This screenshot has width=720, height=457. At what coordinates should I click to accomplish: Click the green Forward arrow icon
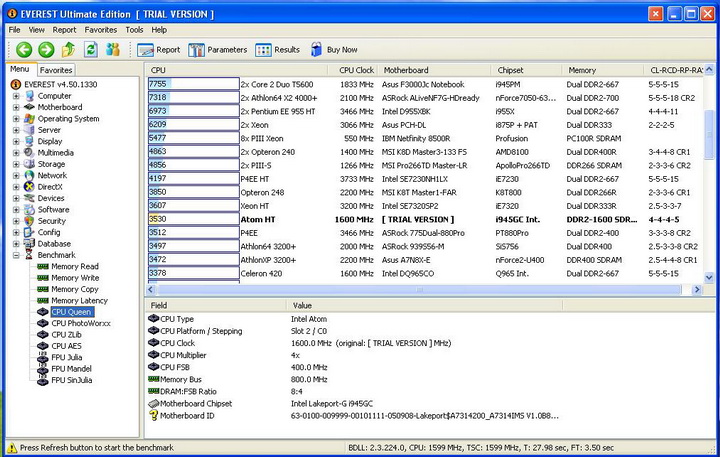click(46, 50)
